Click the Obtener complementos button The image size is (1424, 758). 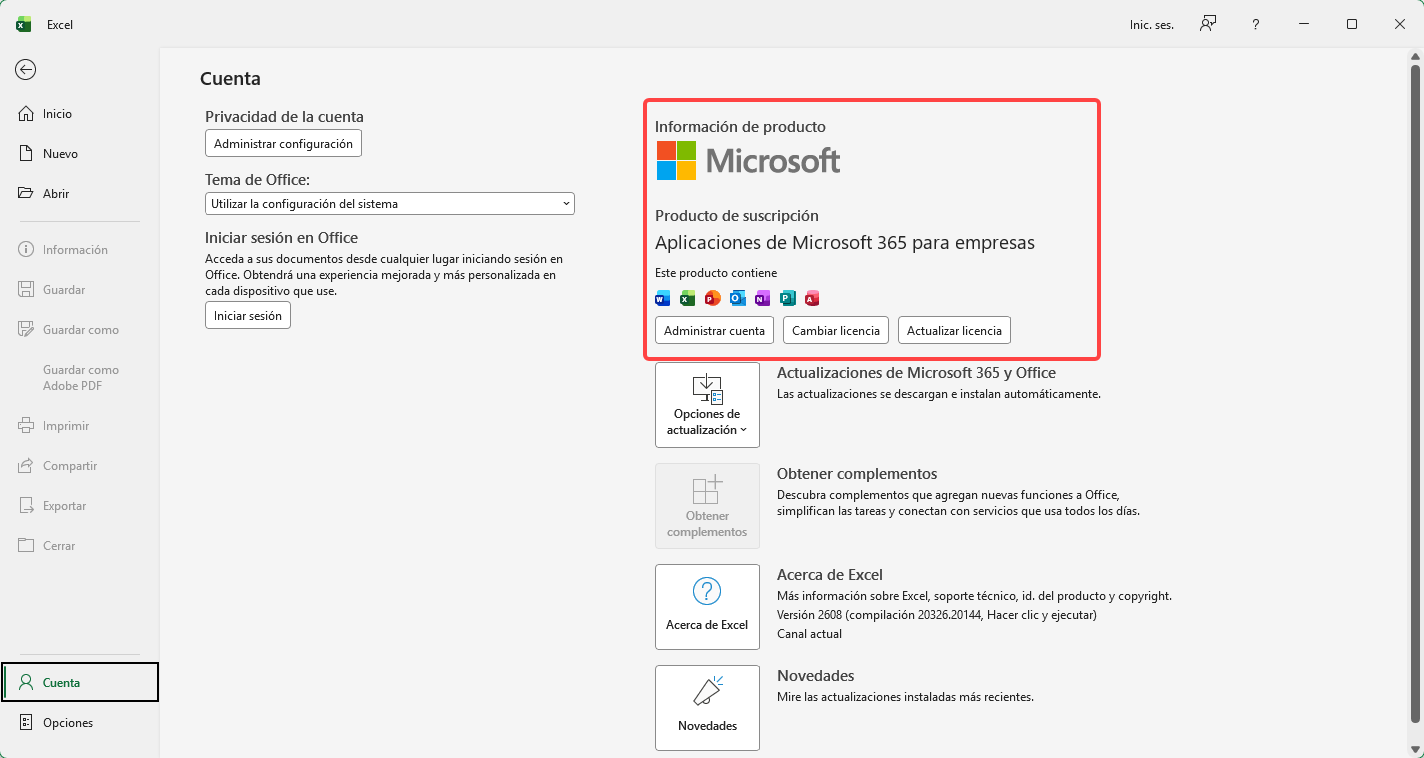click(x=707, y=506)
